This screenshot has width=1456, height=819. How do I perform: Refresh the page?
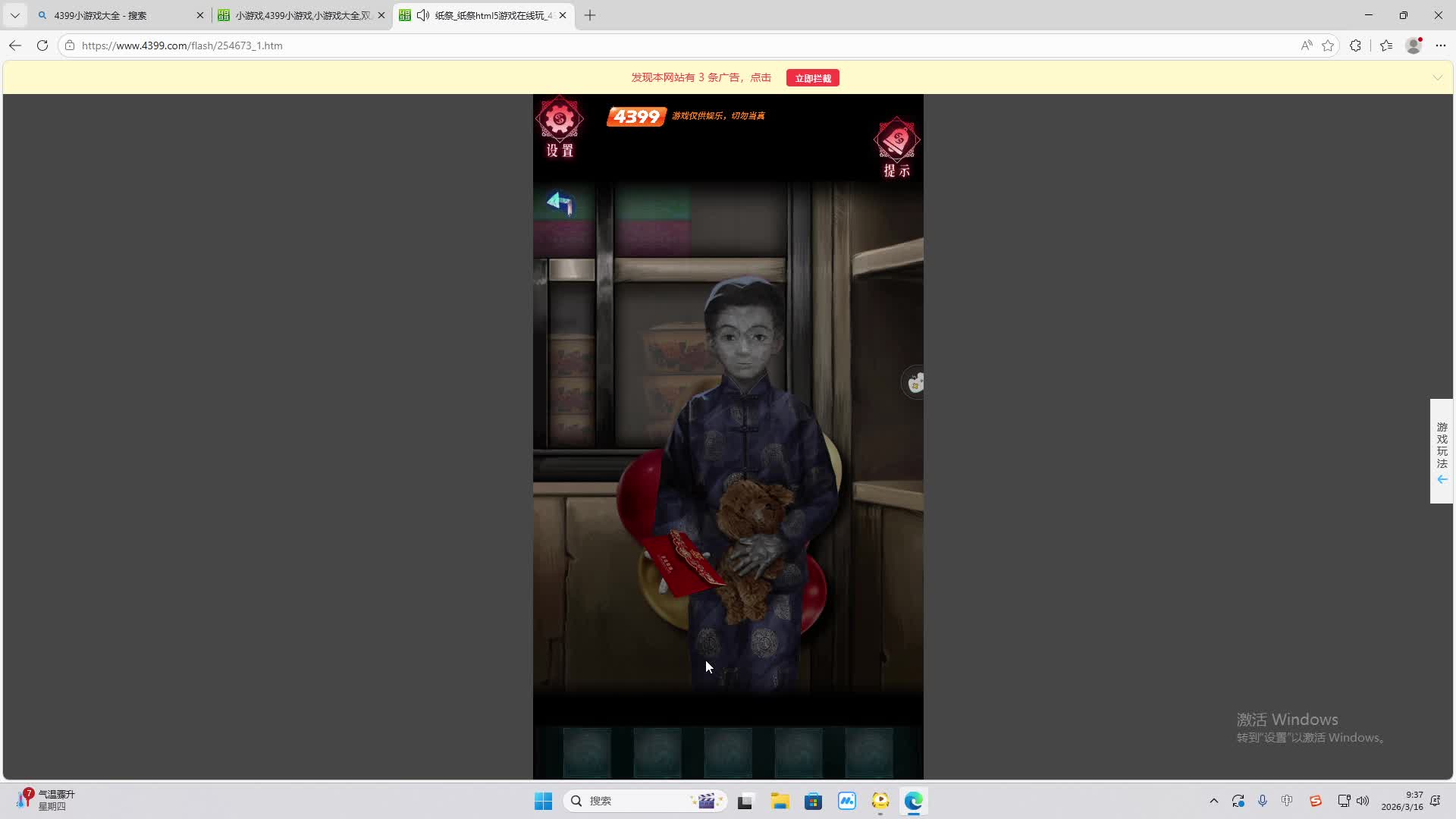[42, 45]
